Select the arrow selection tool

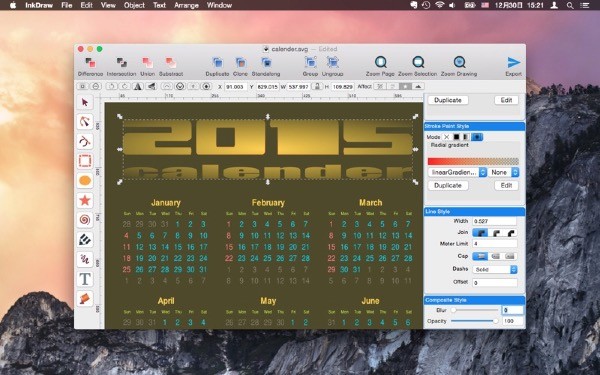85,102
